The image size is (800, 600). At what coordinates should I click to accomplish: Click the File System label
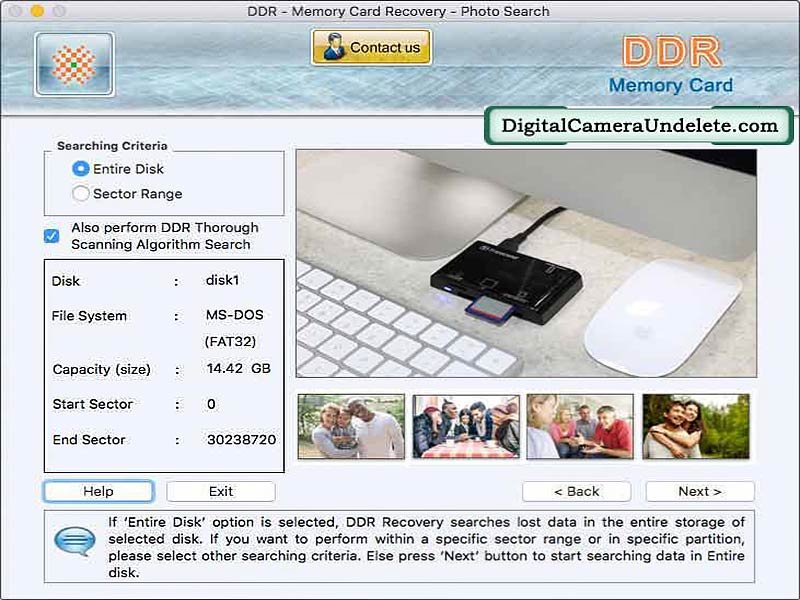point(89,316)
